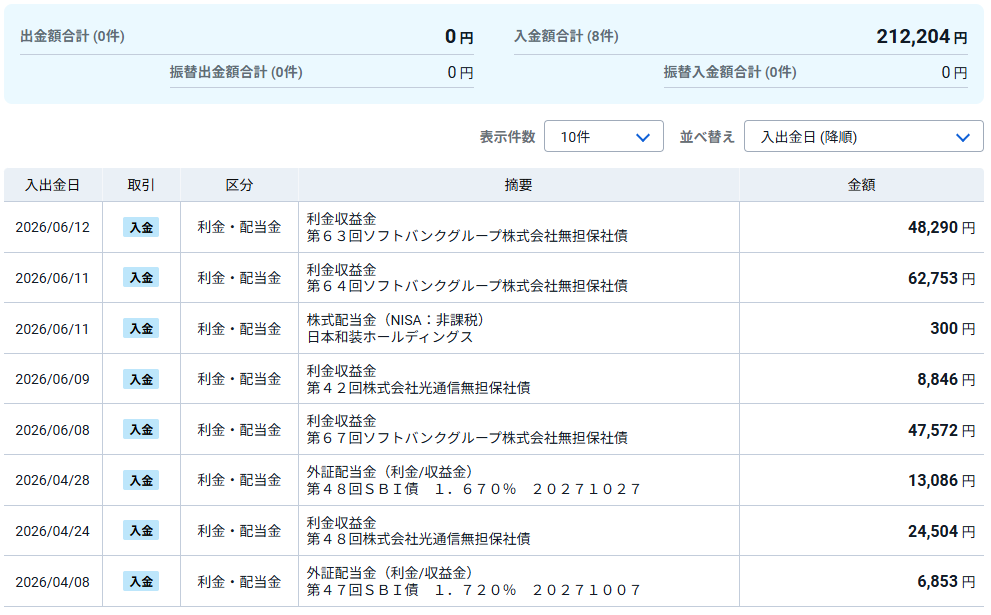Select 第63回ソフトバンクグループ株式会社無担保社債 description

point(467,236)
